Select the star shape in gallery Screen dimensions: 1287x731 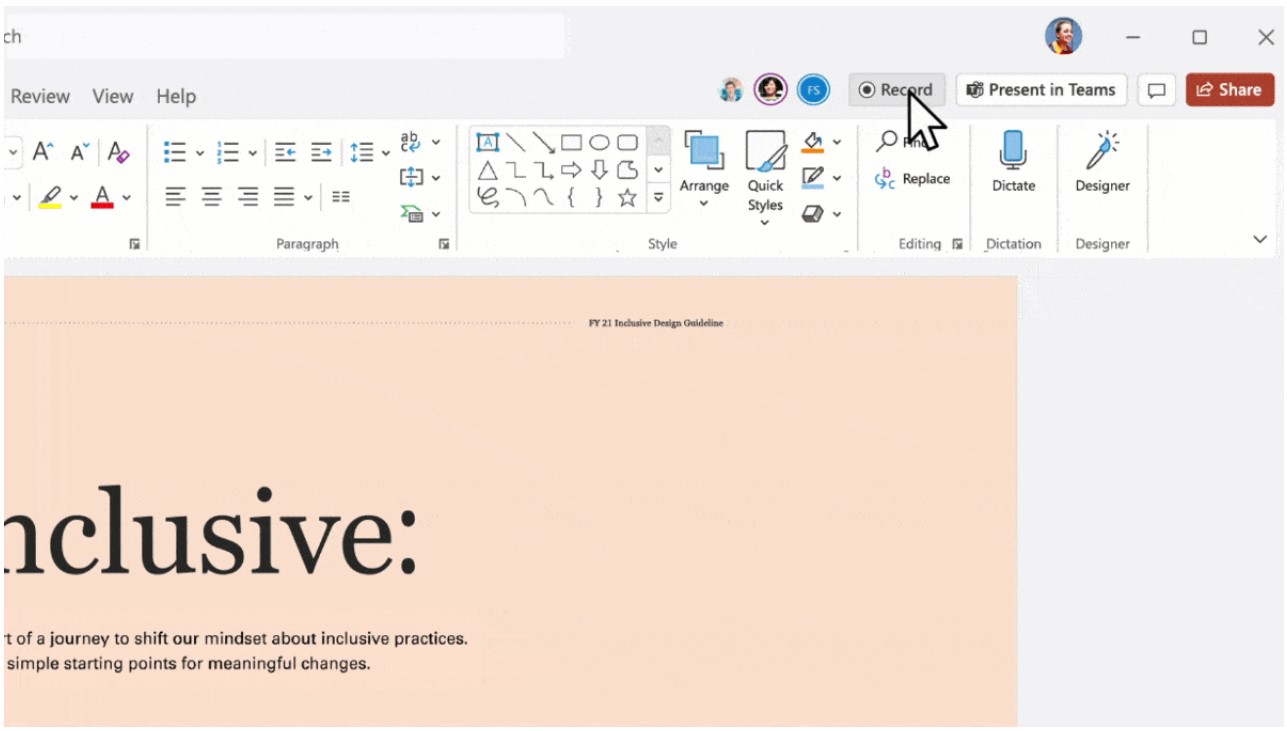(627, 198)
